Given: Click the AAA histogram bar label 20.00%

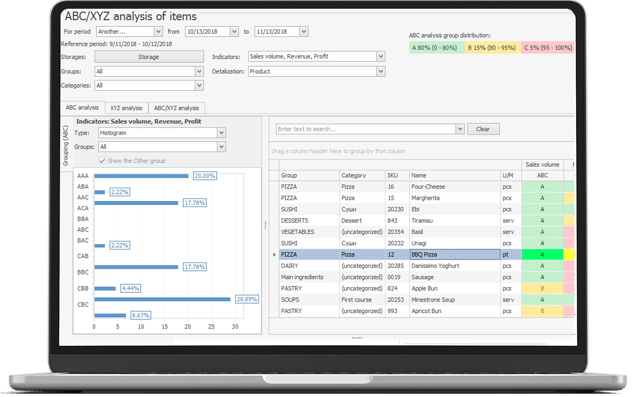Looking at the screenshot, I should 205,176.
